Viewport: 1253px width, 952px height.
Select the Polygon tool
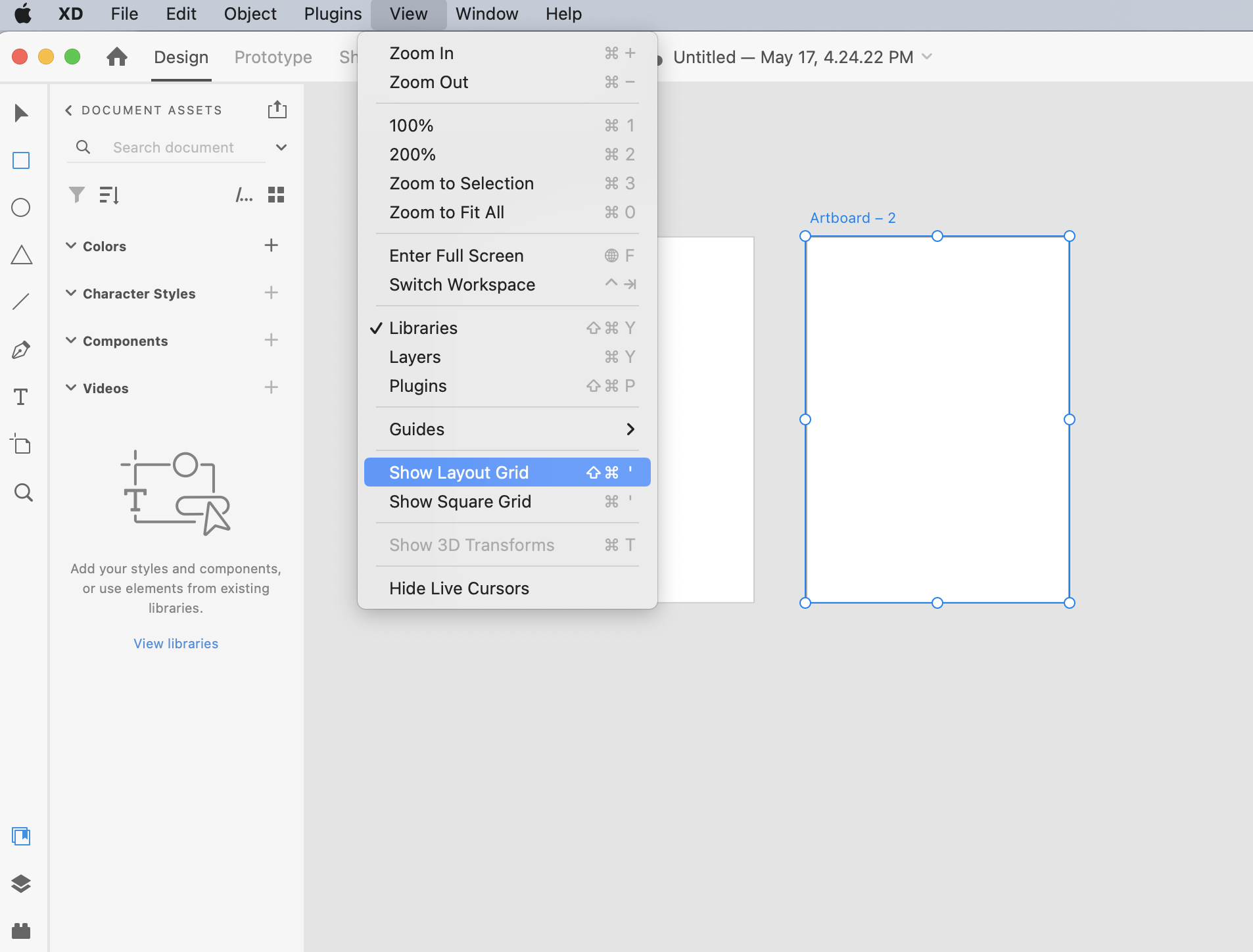pos(21,255)
